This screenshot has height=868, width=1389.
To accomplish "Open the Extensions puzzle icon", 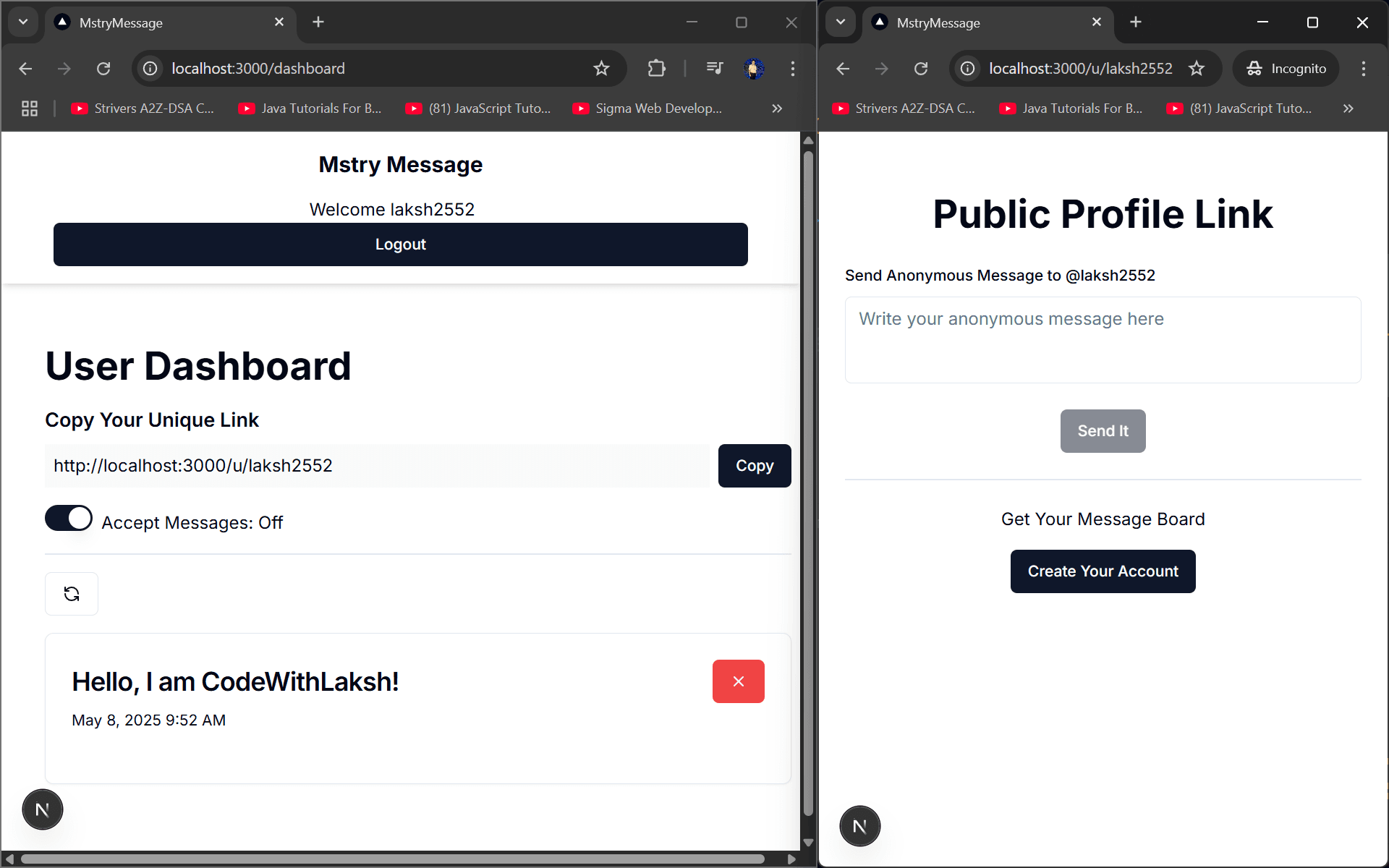I will click(x=656, y=69).
